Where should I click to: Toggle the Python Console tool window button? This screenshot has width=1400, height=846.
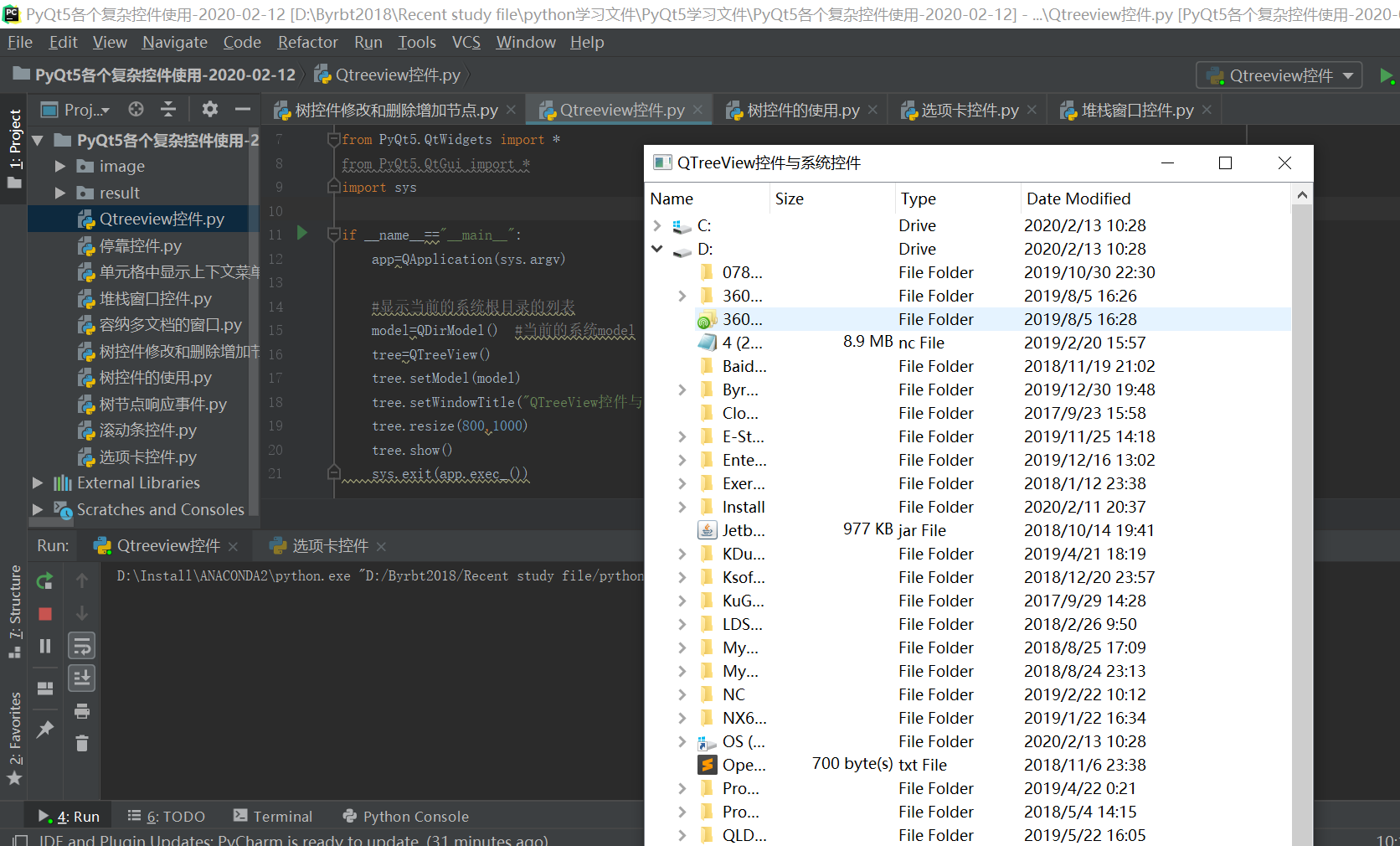(406, 817)
